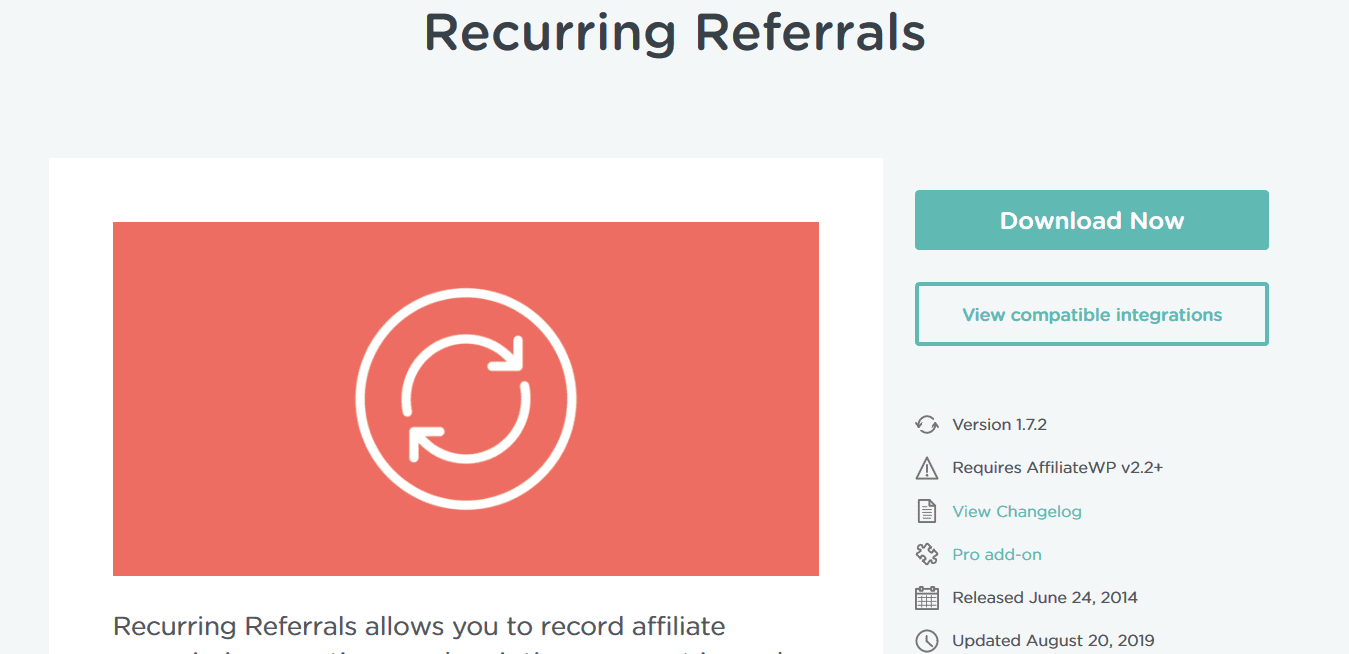
Task: Click the Released June 24, 2014 text
Action: 1045,598
